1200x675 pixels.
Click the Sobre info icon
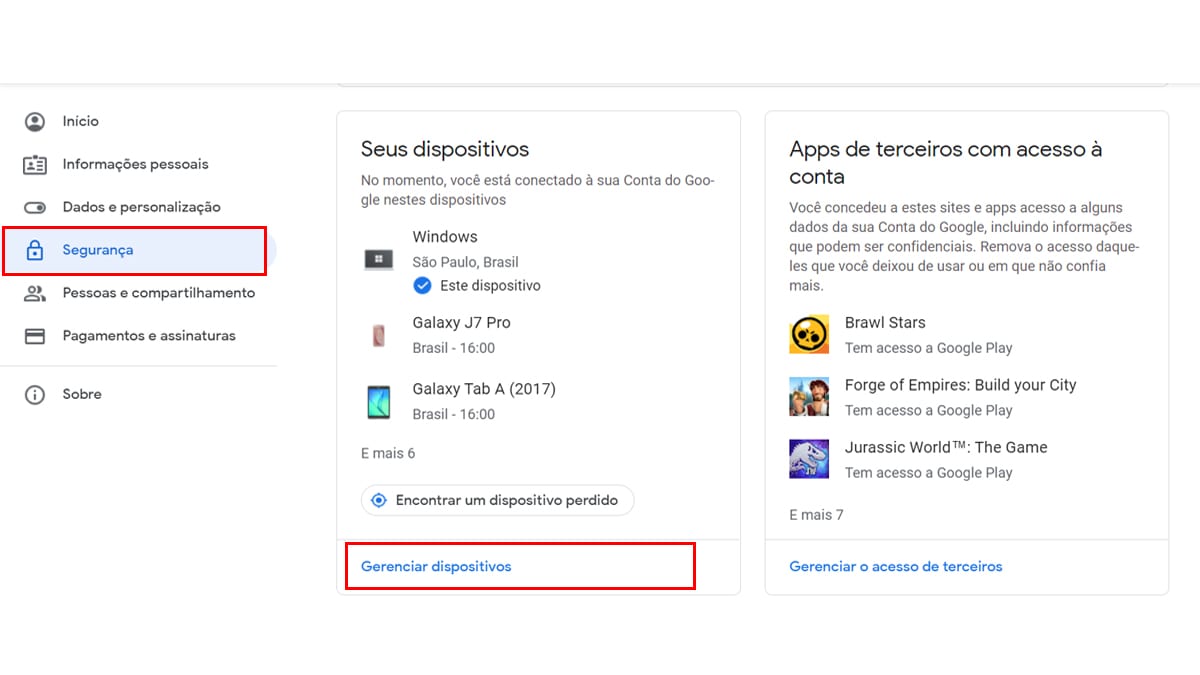coord(35,395)
